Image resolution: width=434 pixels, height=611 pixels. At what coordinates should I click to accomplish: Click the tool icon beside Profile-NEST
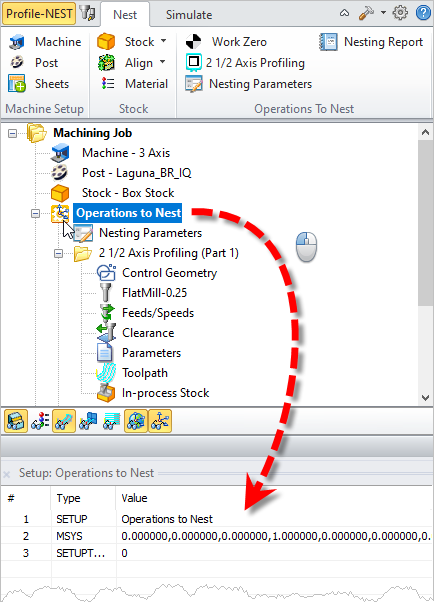click(87, 14)
